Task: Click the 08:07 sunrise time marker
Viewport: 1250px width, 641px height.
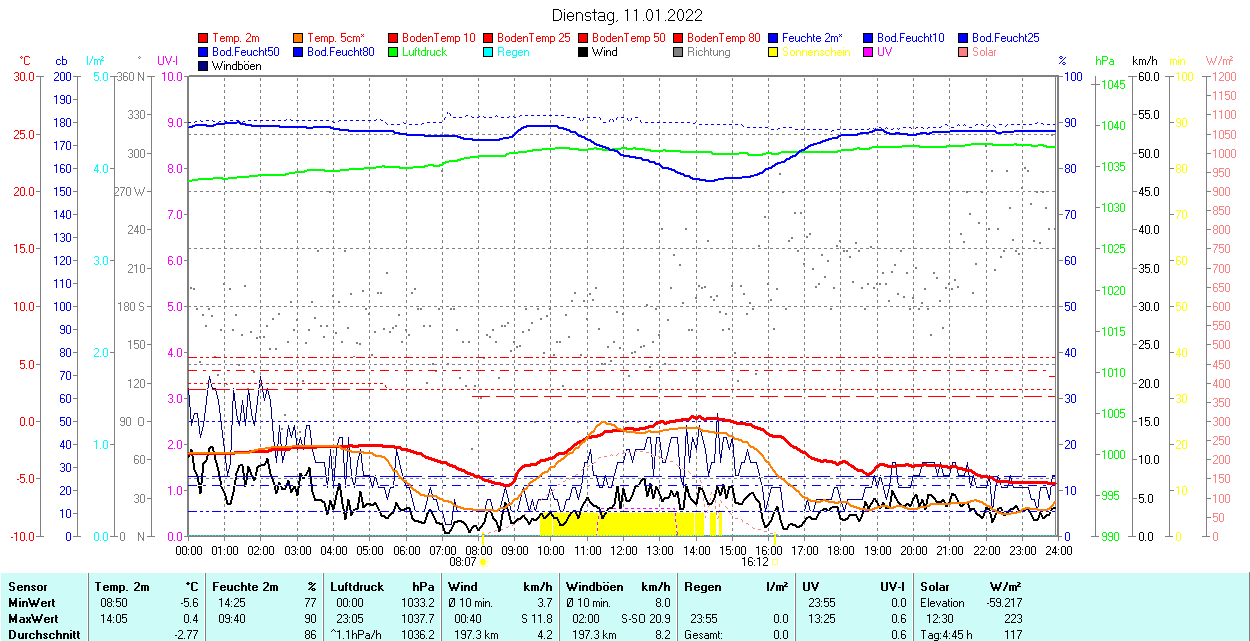Action: 463,562
